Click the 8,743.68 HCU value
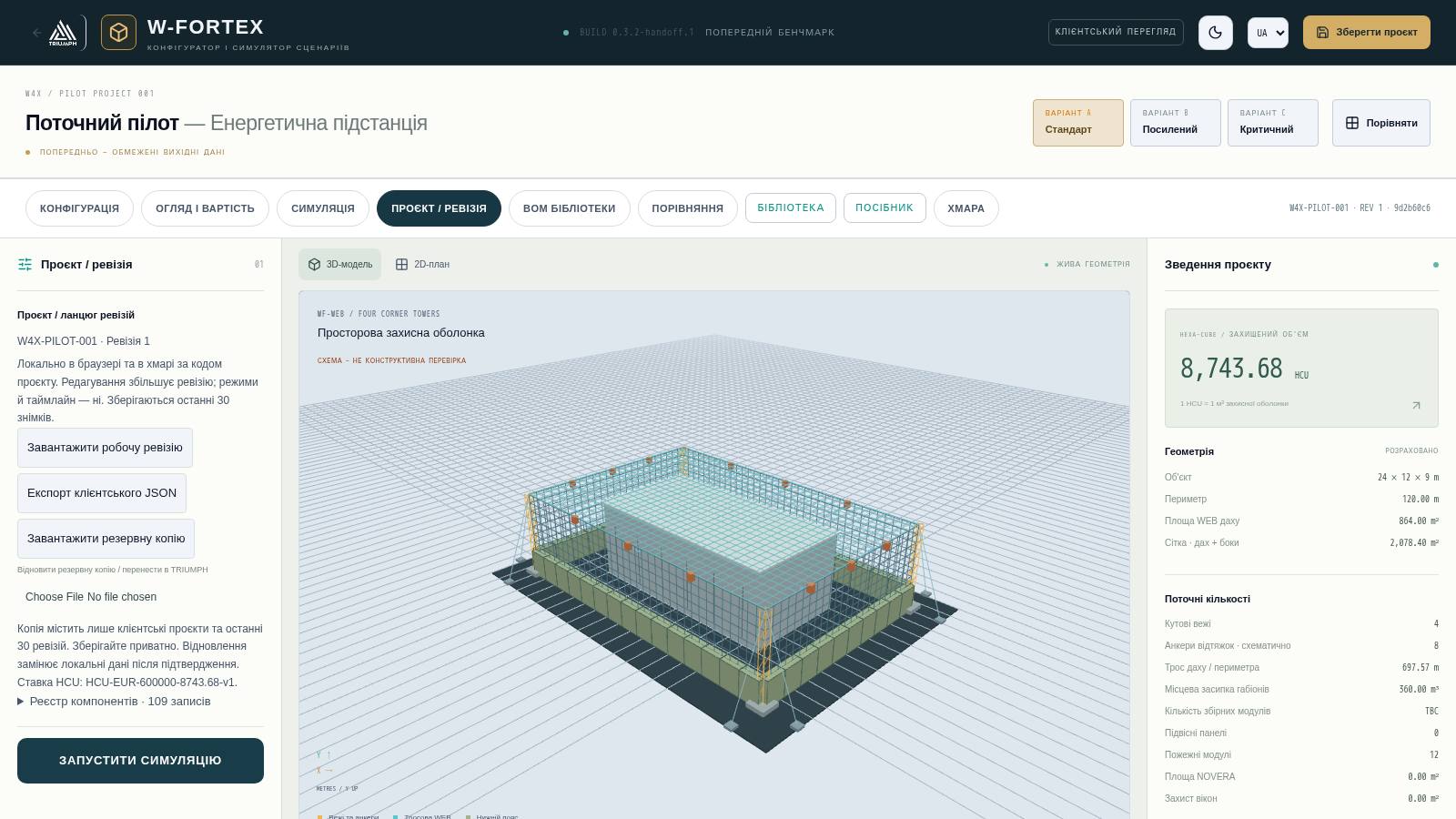This screenshot has height=819, width=1456. coord(1231,369)
